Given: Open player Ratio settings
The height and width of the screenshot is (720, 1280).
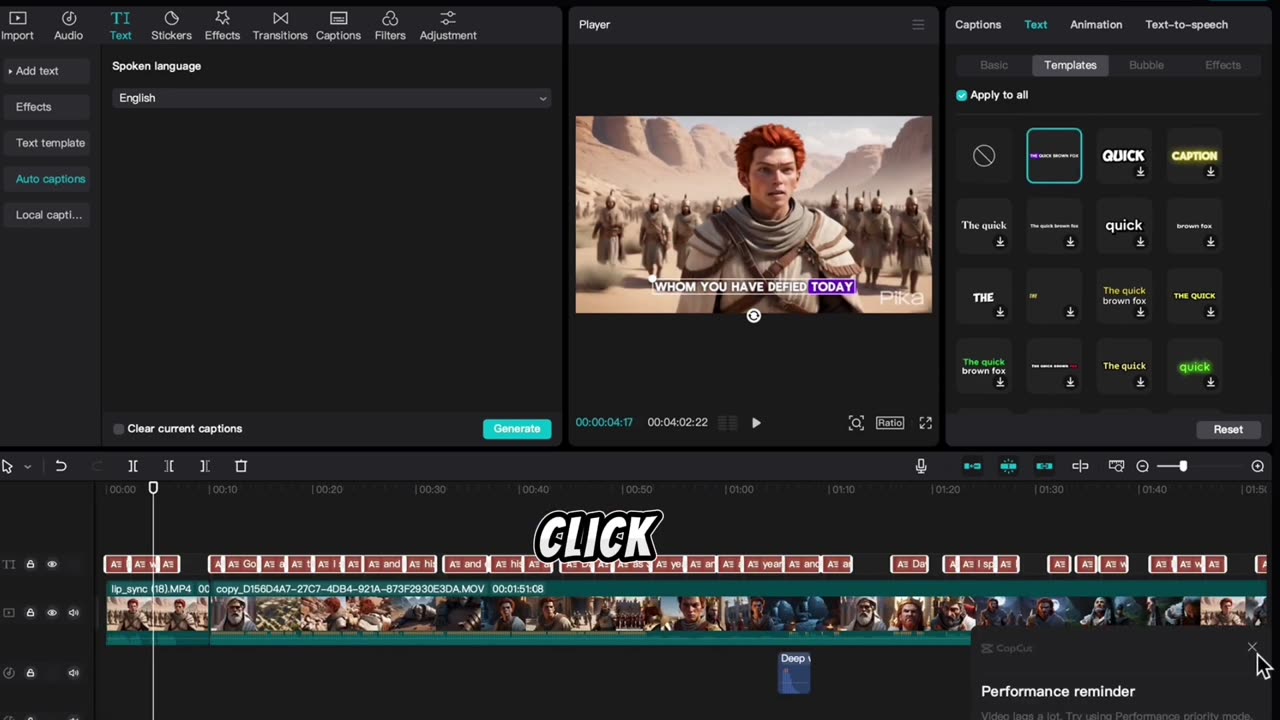Looking at the screenshot, I should pyautogui.click(x=890, y=423).
